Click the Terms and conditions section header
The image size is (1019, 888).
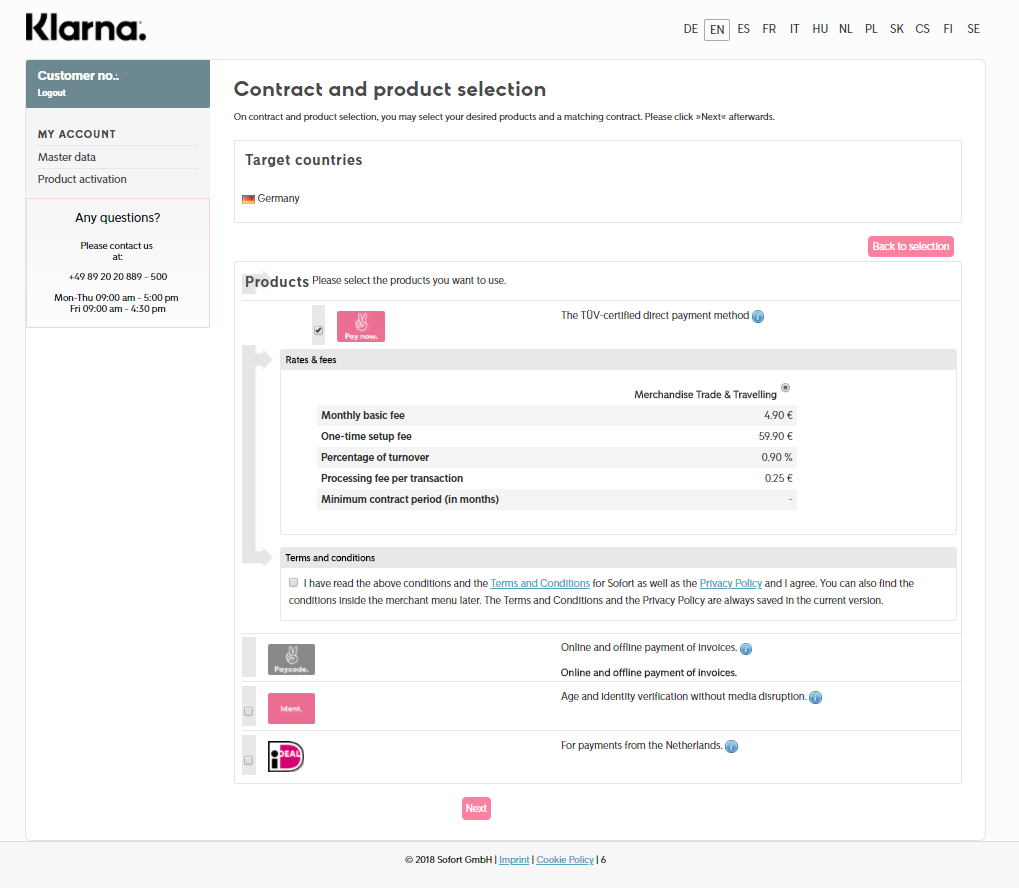[618, 558]
